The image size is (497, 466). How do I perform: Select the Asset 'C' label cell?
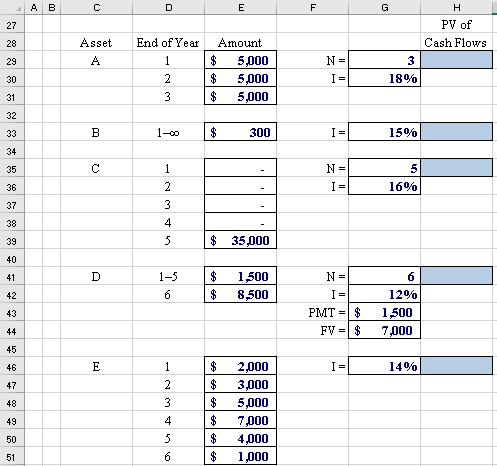pos(97,168)
